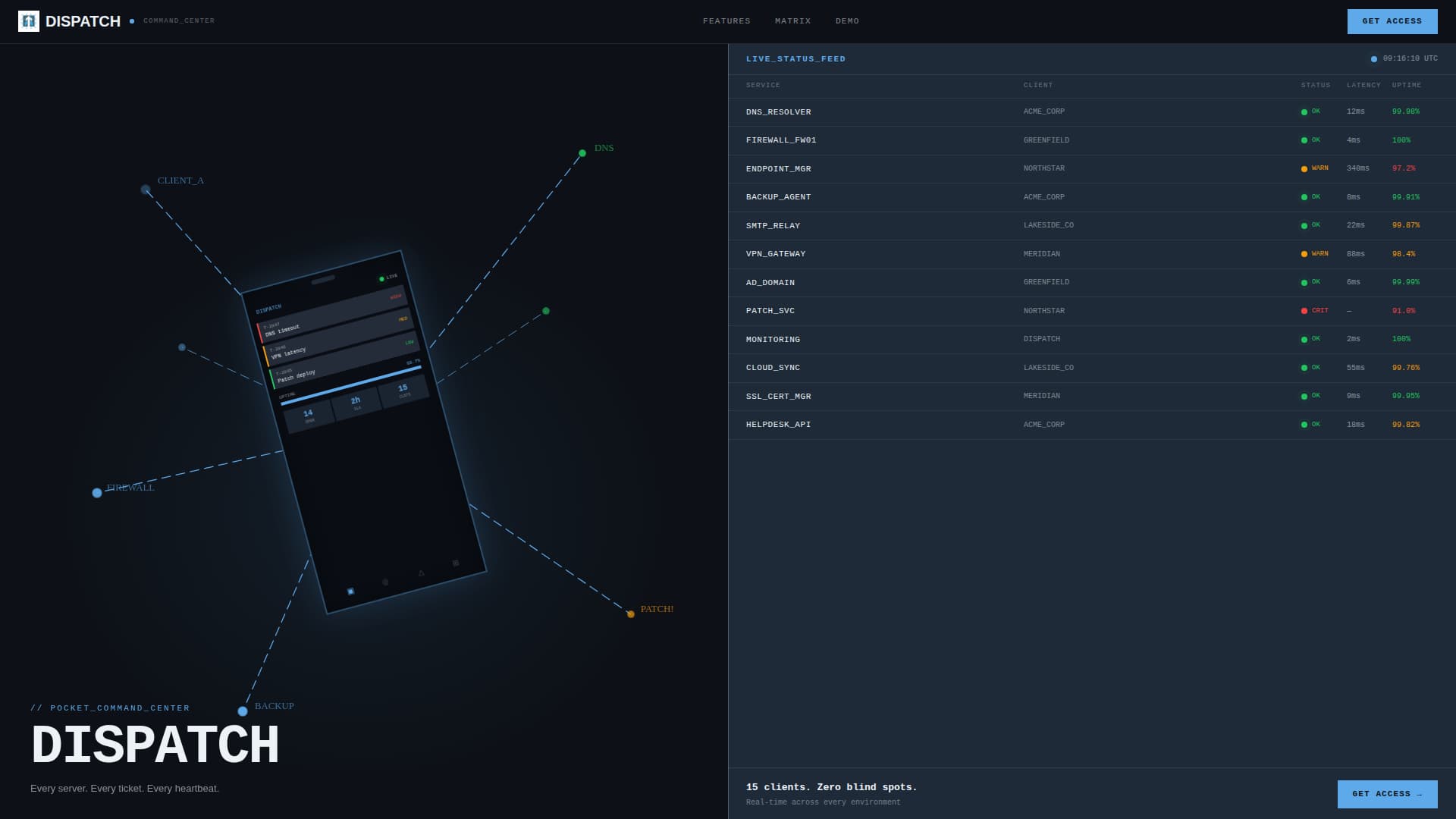Open the MATRIX nav item
This screenshot has width=1456, height=819.
tap(792, 21)
